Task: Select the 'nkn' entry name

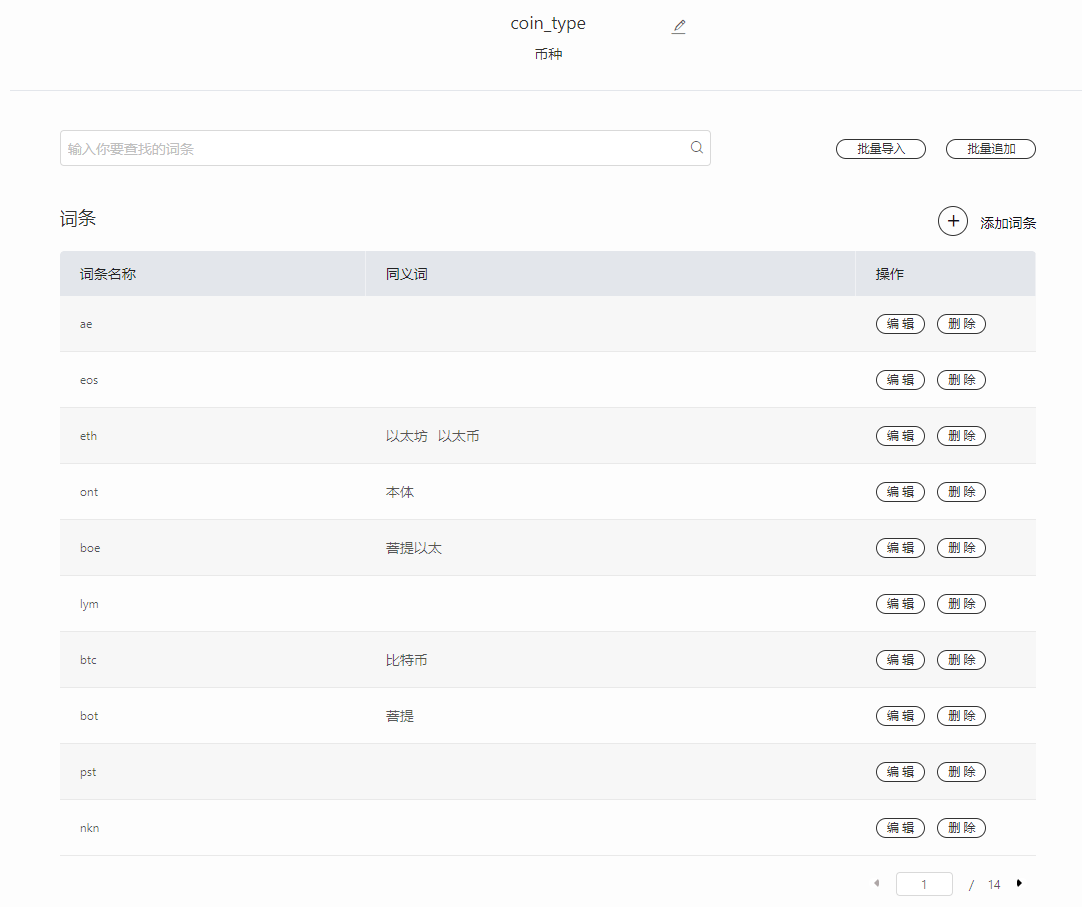Action: pyautogui.click(x=89, y=827)
